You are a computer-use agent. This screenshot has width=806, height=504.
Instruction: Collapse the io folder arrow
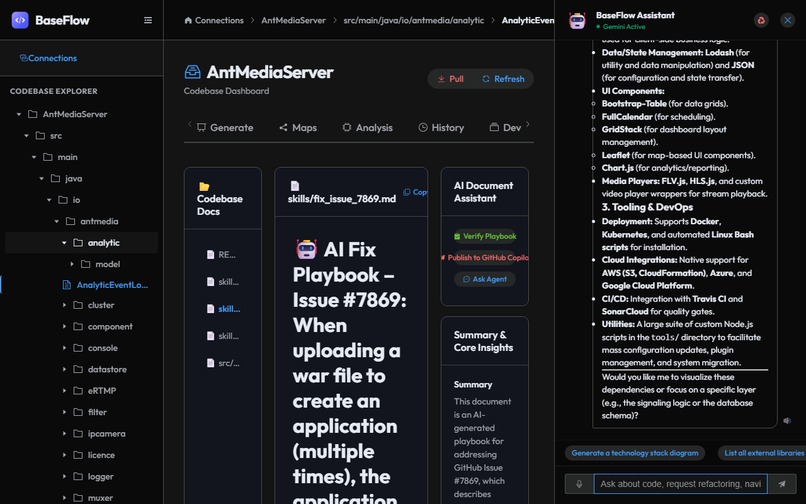[49, 200]
